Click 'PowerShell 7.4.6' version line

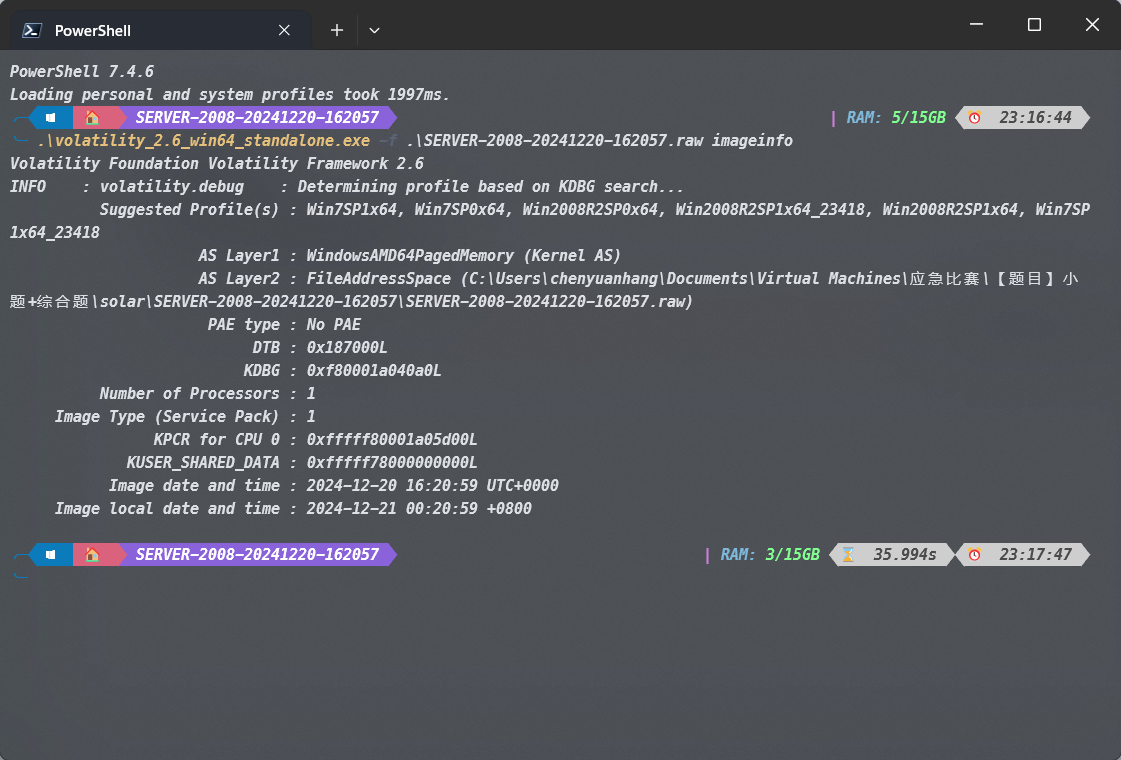82,71
